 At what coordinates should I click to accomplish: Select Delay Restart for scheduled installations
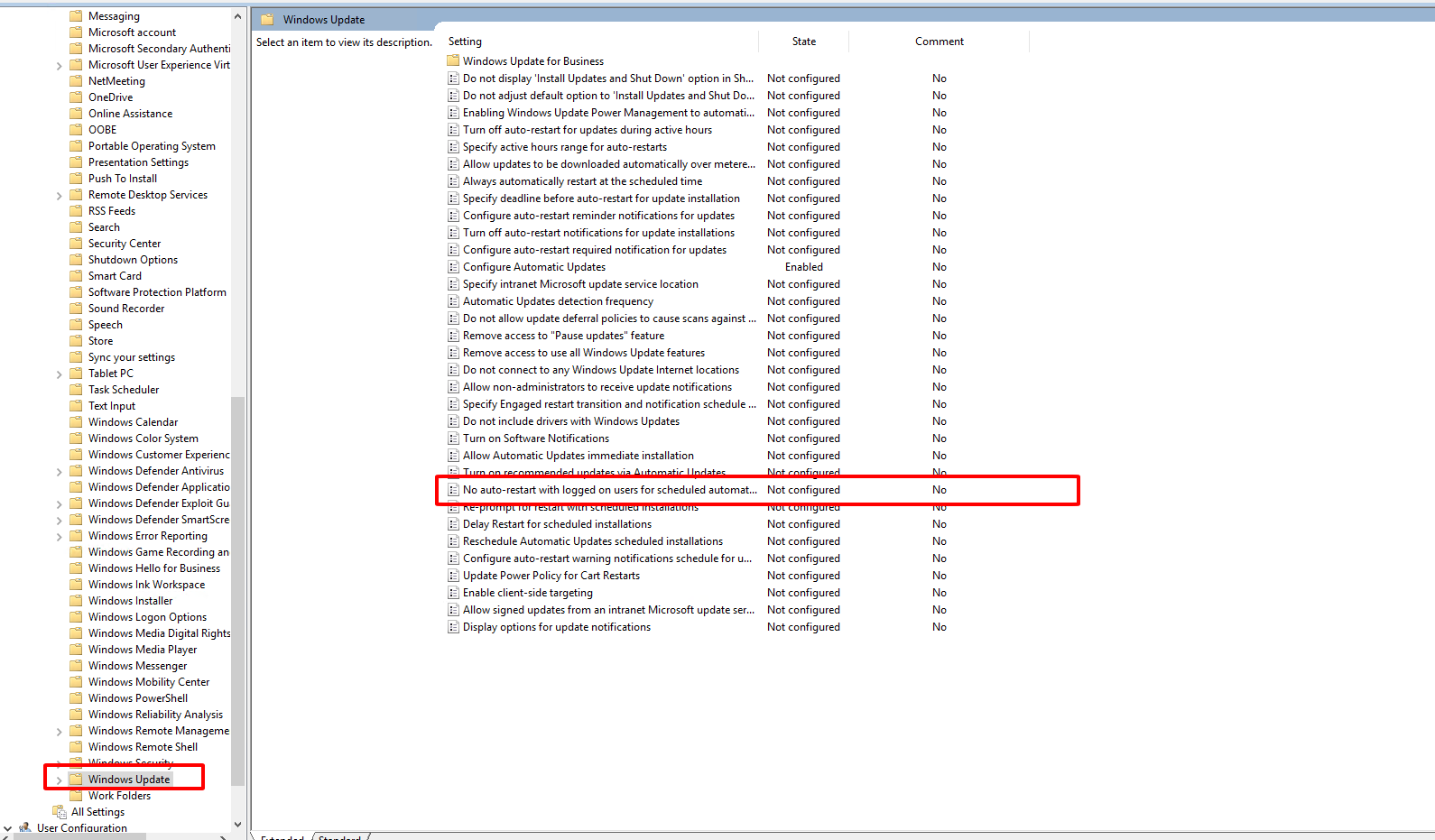coord(557,524)
